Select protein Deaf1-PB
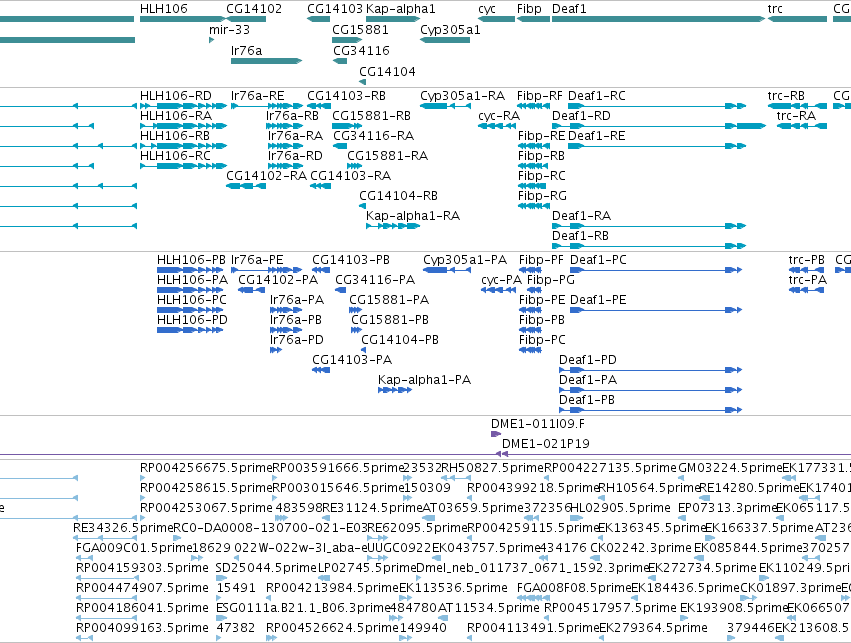The height and width of the screenshot is (643, 851). click(x=651, y=410)
